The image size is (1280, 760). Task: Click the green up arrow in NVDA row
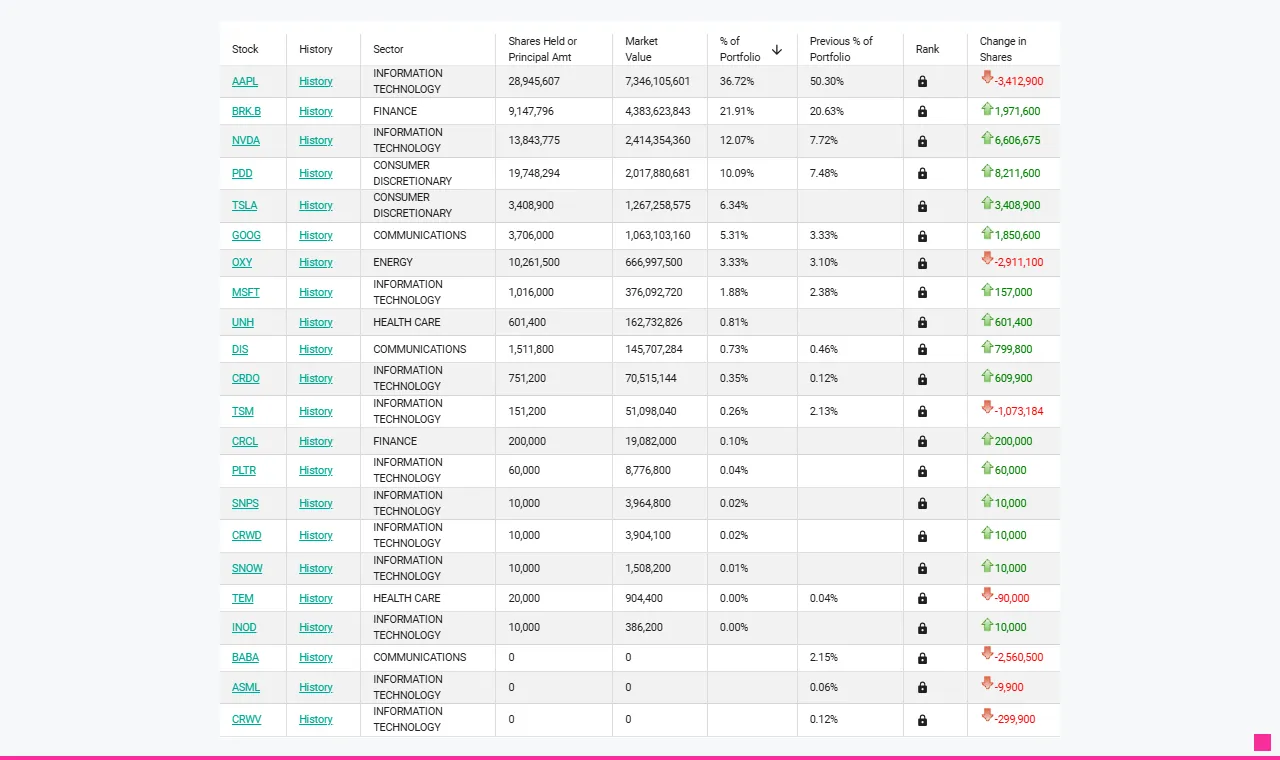pos(987,138)
